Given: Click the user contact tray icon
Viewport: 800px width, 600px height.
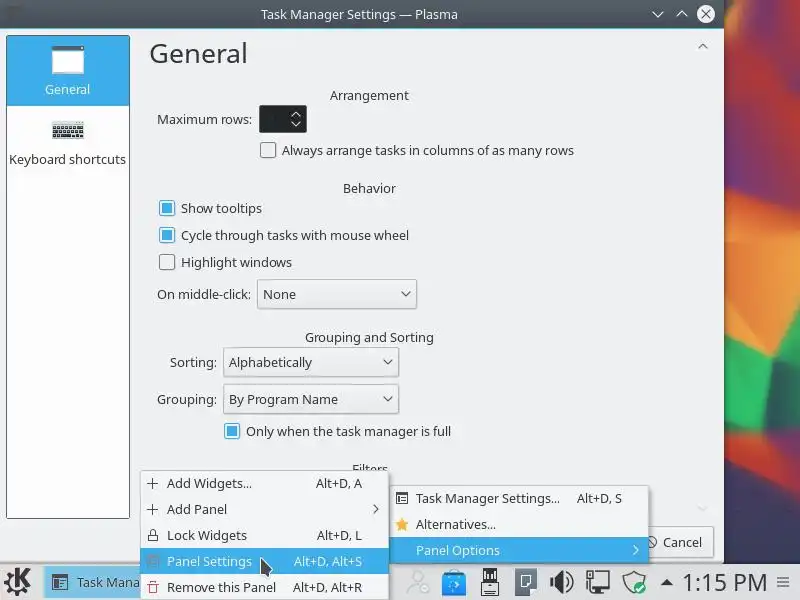Looking at the screenshot, I should (418, 583).
